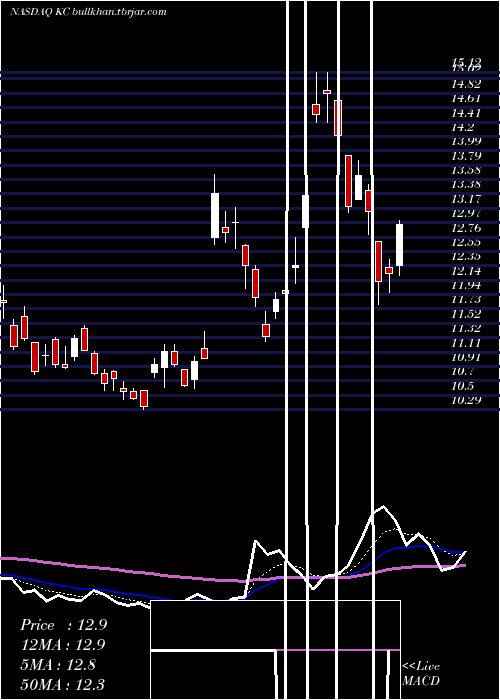Screen dimensions: 500x700
Task: Click the 10.29 price axis label
Action: click(466, 400)
